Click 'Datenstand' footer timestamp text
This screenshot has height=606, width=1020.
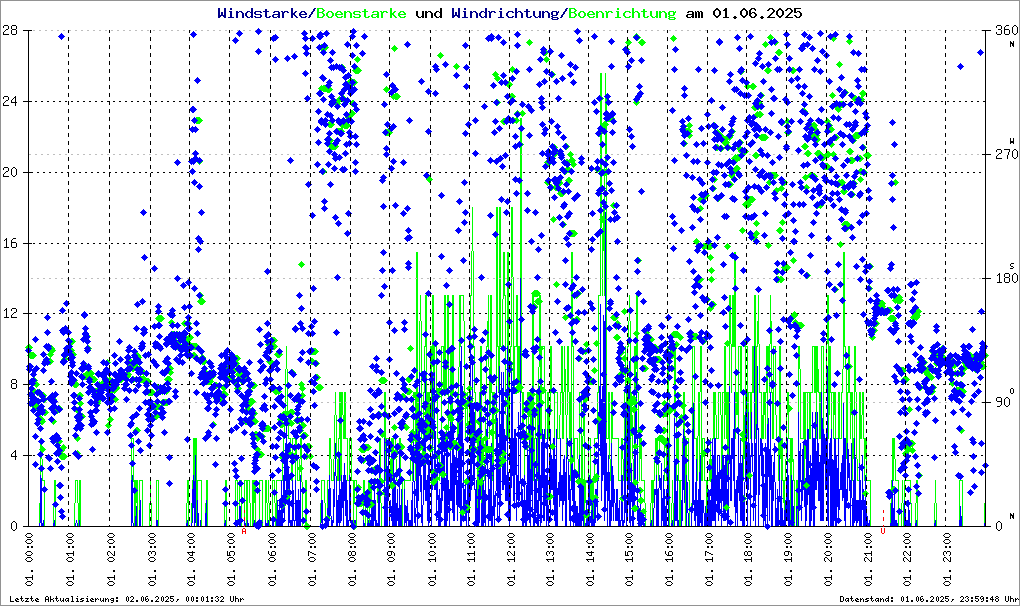coord(929,599)
